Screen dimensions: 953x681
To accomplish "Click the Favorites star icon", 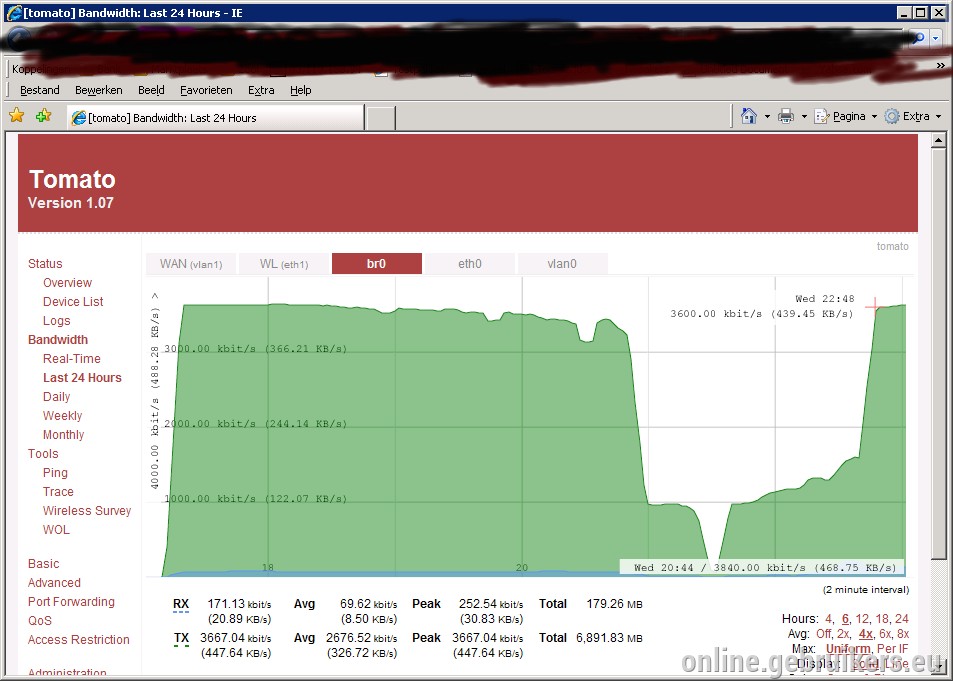I will pos(16,115).
